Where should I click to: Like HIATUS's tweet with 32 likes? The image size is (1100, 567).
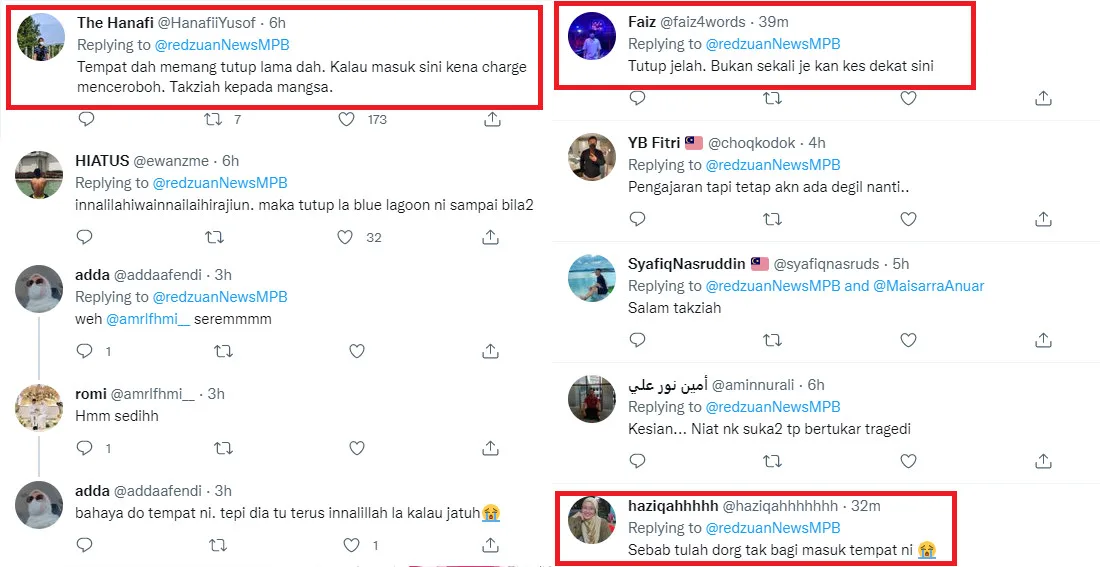click(x=345, y=237)
